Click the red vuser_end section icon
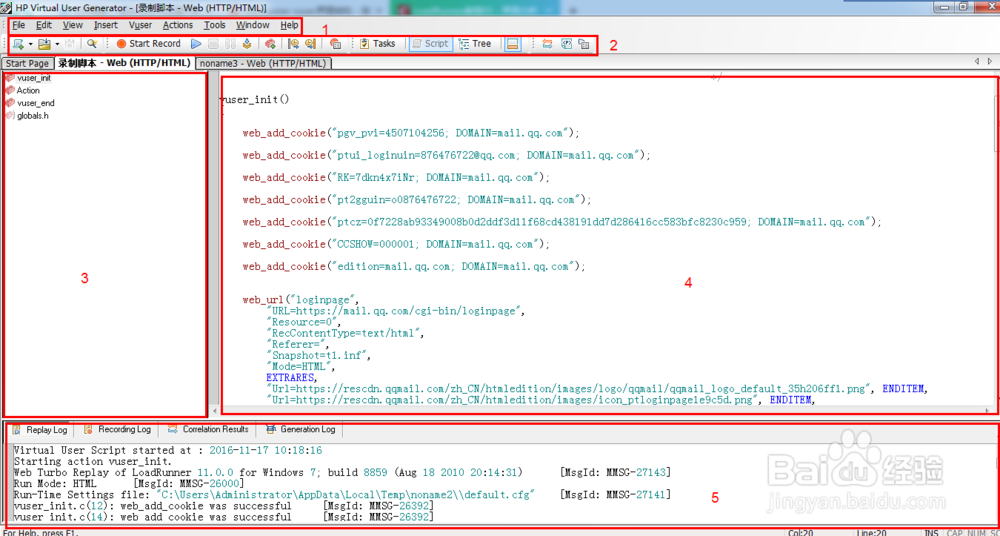 tap(10, 103)
